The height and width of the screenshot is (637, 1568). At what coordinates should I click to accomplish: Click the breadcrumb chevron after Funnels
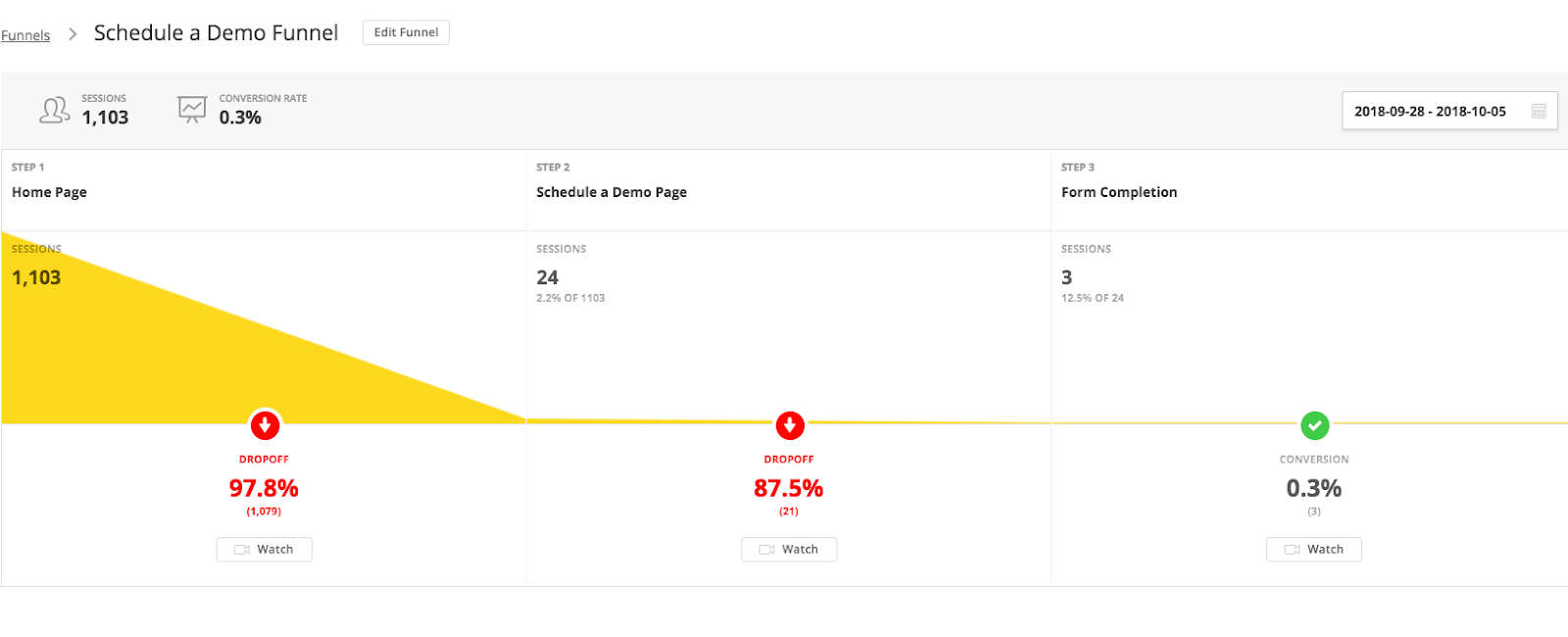coord(73,34)
